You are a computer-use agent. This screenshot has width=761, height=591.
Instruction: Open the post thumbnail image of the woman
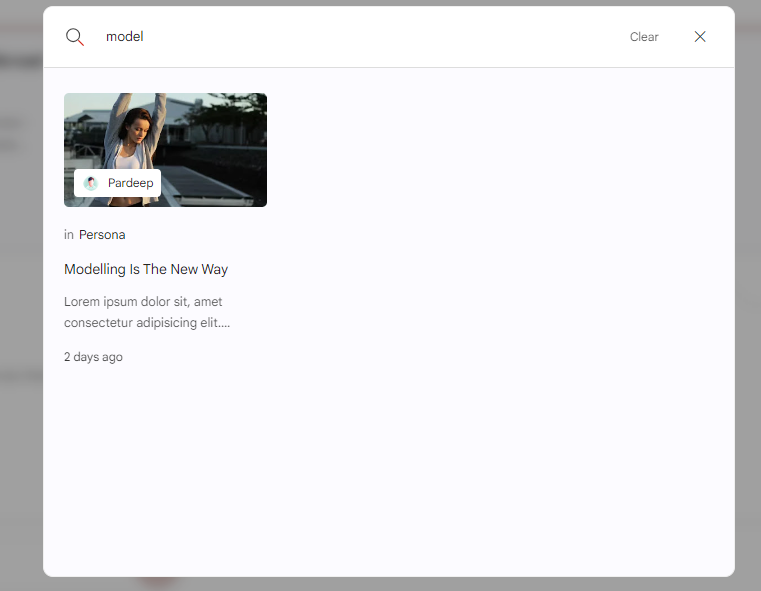165,150
